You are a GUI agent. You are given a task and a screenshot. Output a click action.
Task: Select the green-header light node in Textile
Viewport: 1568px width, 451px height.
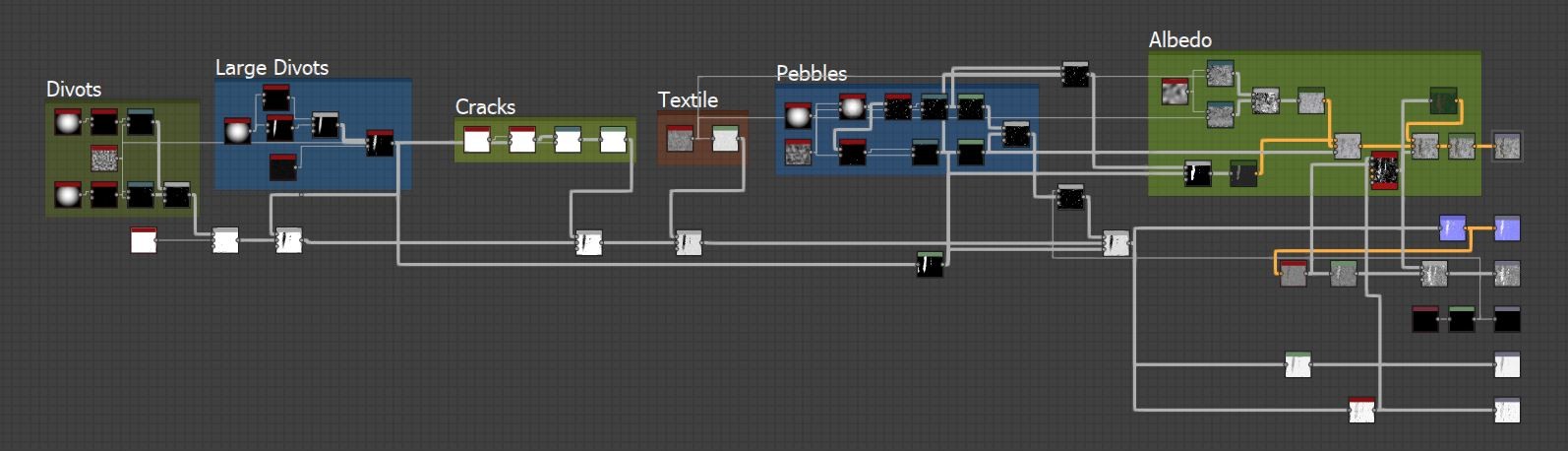725,139
